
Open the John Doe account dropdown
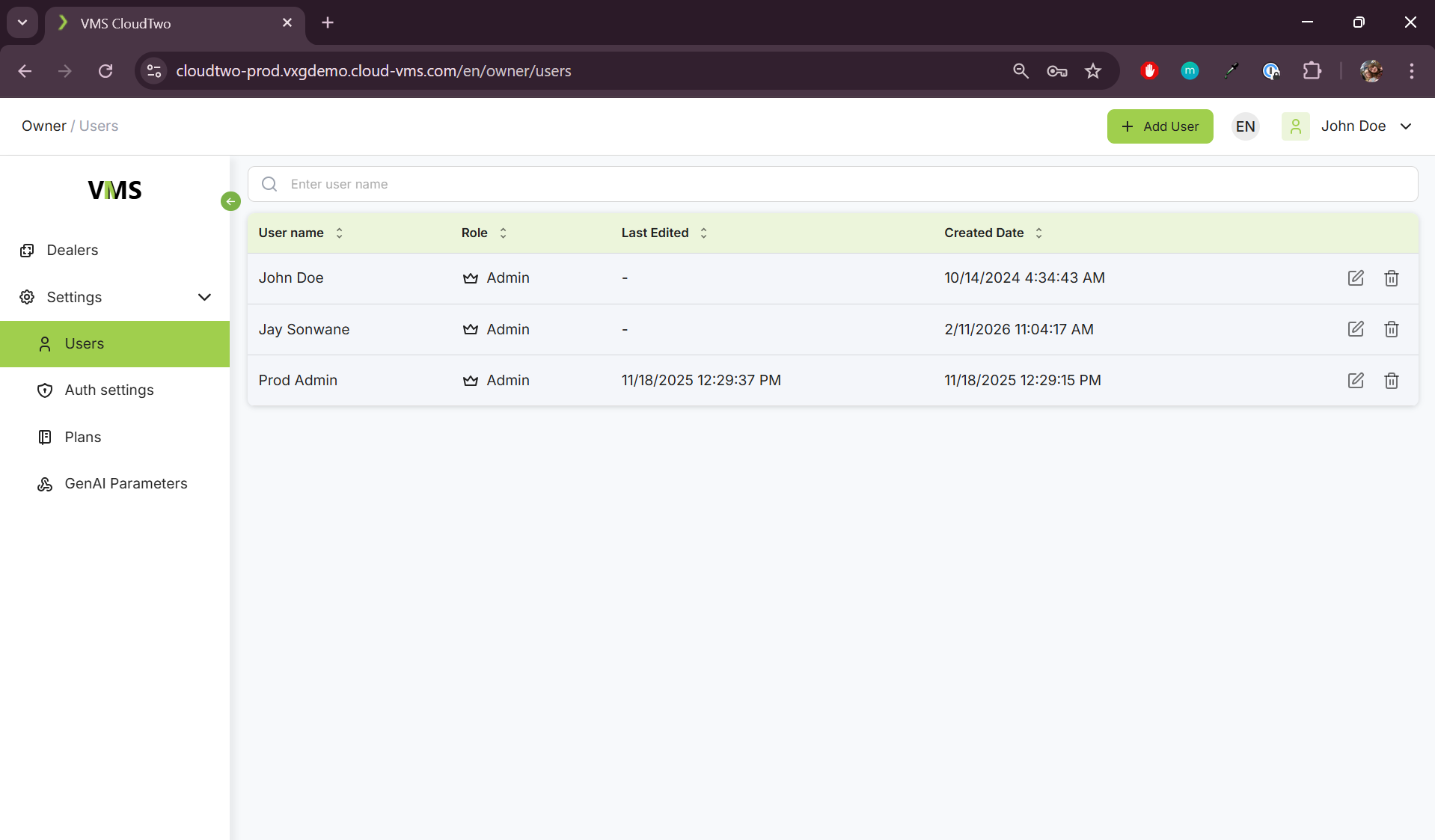click(x=1353, y=126)
